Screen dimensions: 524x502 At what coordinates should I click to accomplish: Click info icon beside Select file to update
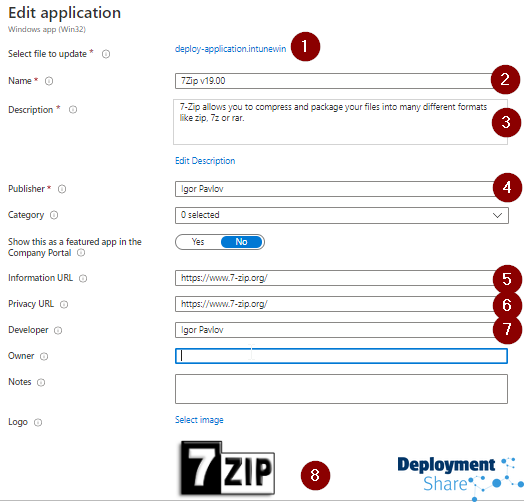(x=106, y=54)
